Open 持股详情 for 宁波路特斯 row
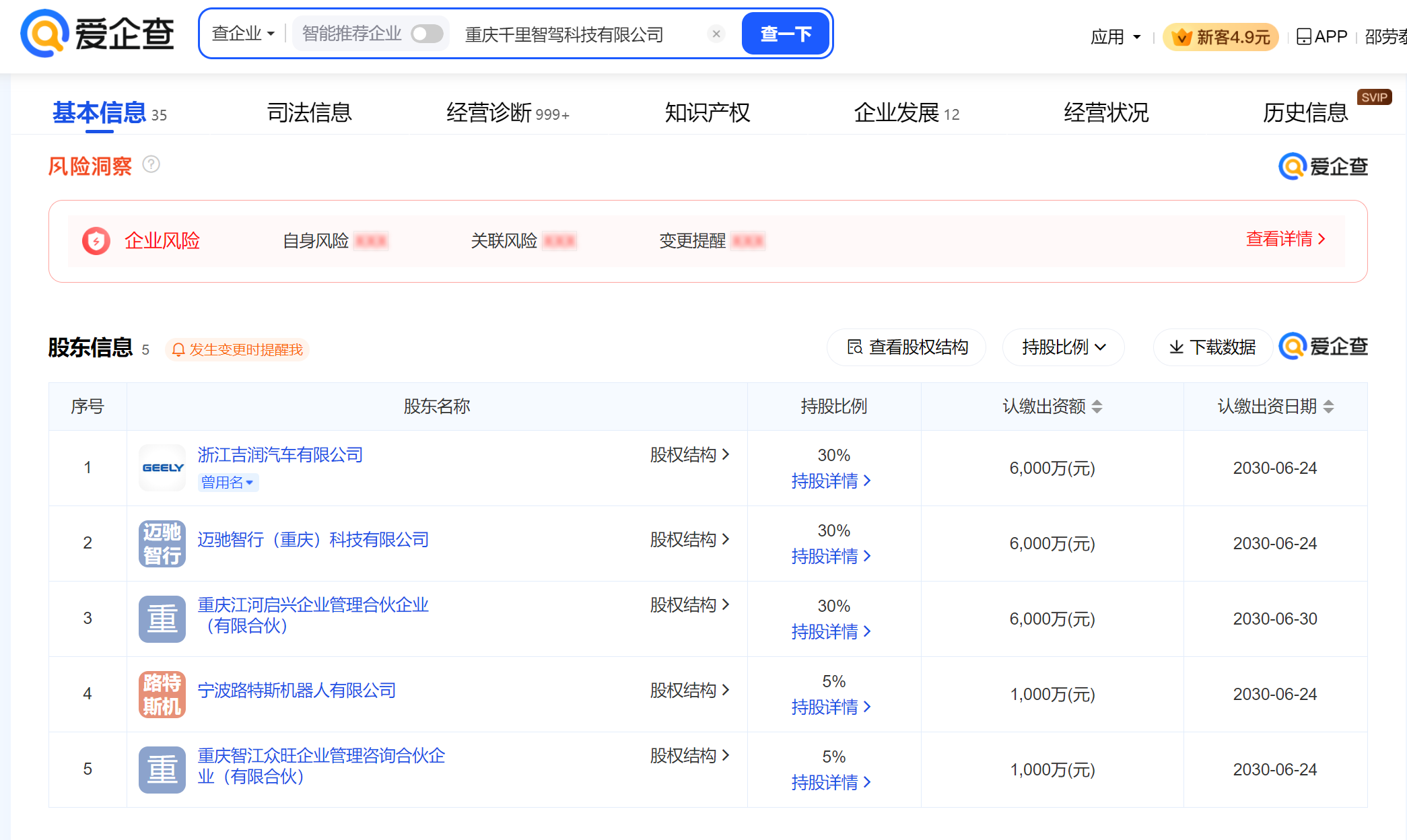Viewport: 1407px width, 840px height. 831,707
